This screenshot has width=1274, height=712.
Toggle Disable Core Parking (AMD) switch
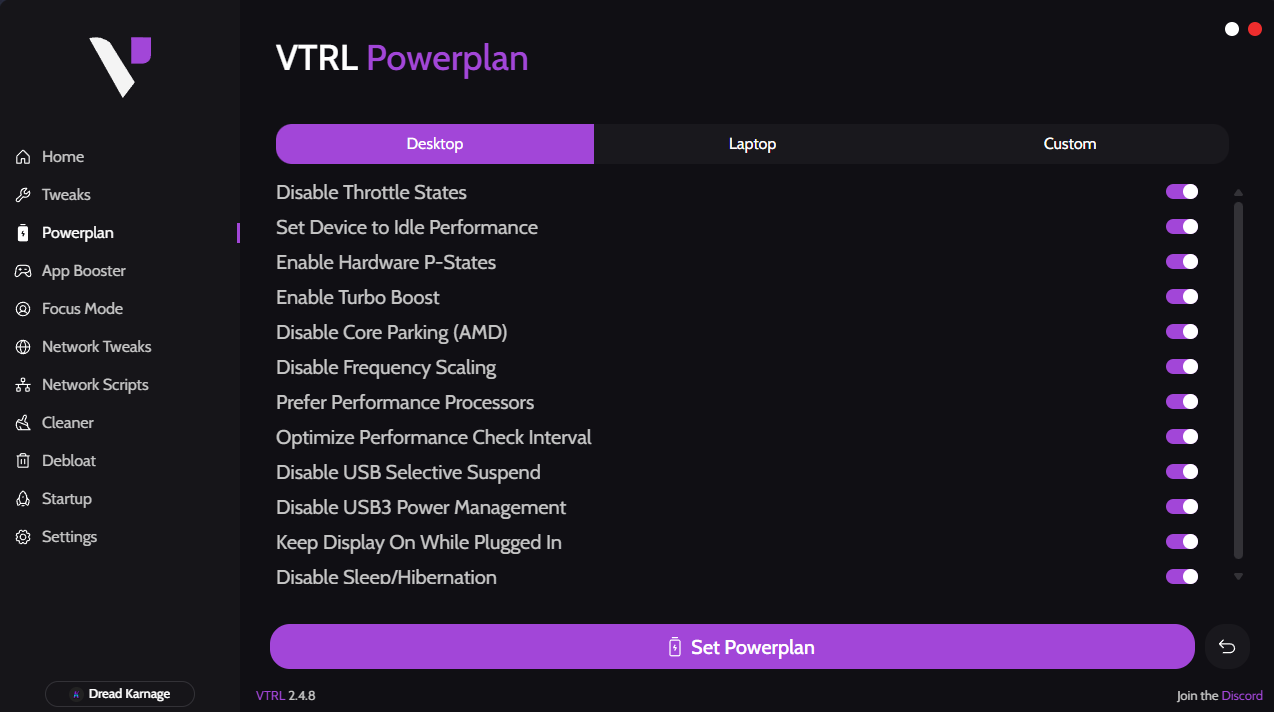(1182, 332)
